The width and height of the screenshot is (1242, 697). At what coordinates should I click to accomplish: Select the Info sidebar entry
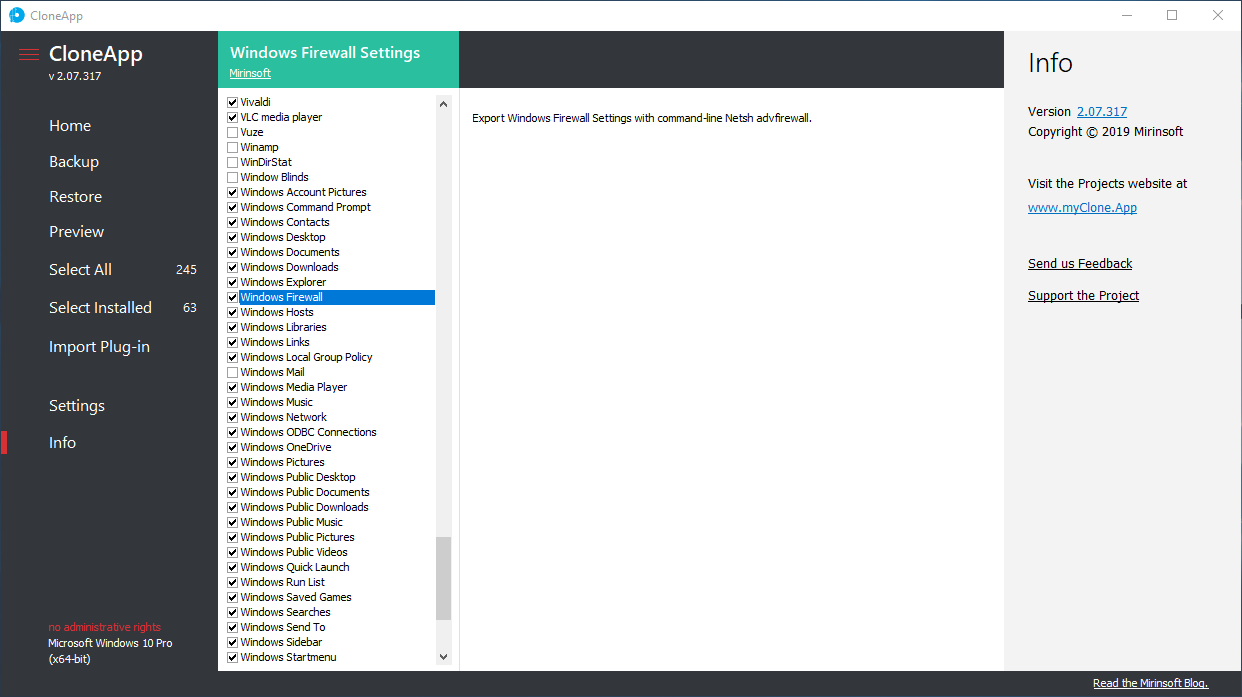point(62,443)
